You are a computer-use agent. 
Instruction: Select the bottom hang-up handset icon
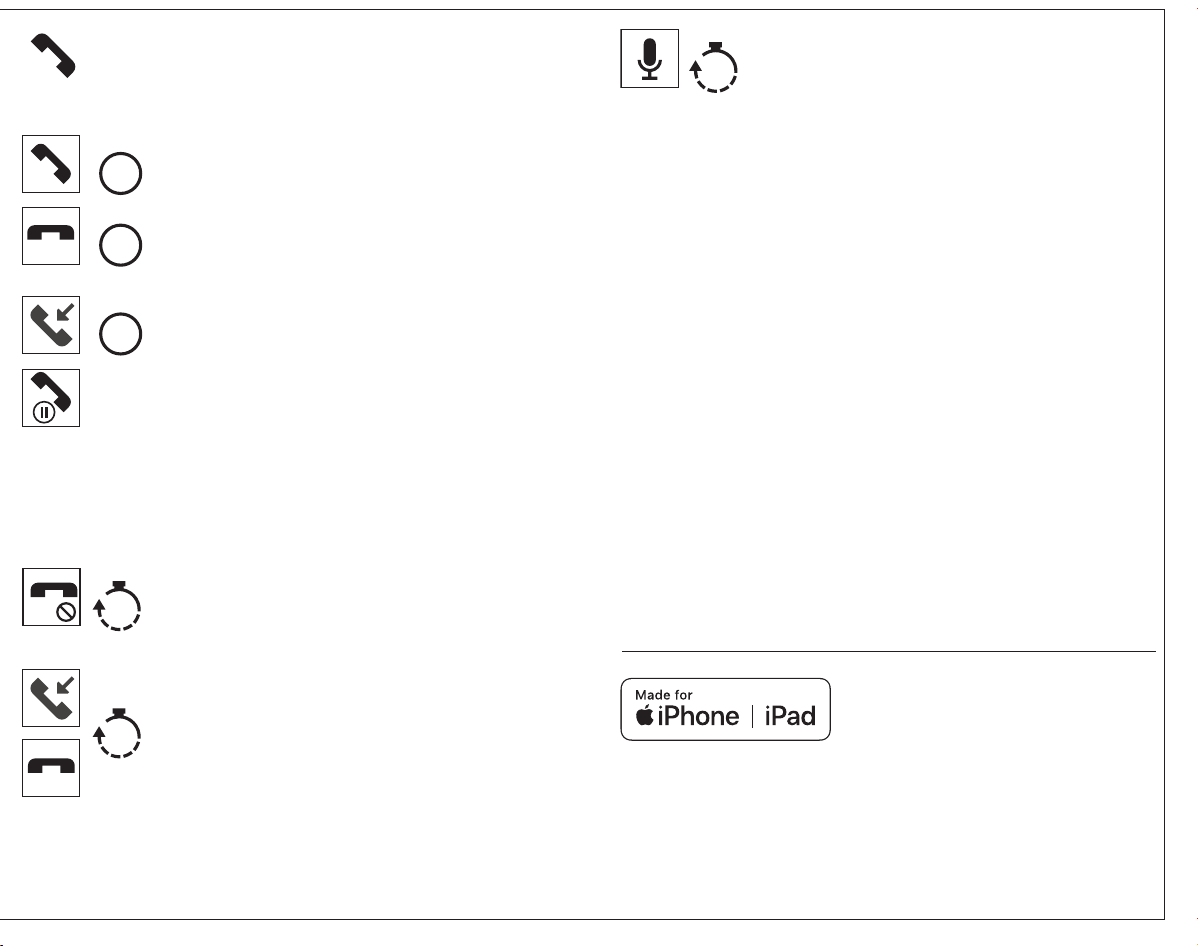coord(51,768)
